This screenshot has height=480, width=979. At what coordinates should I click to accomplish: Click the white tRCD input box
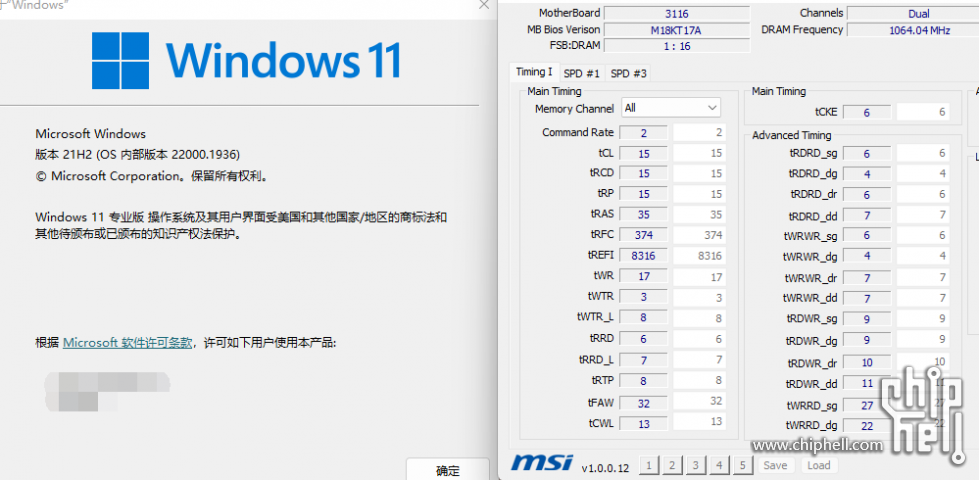[x=699, y=174]
